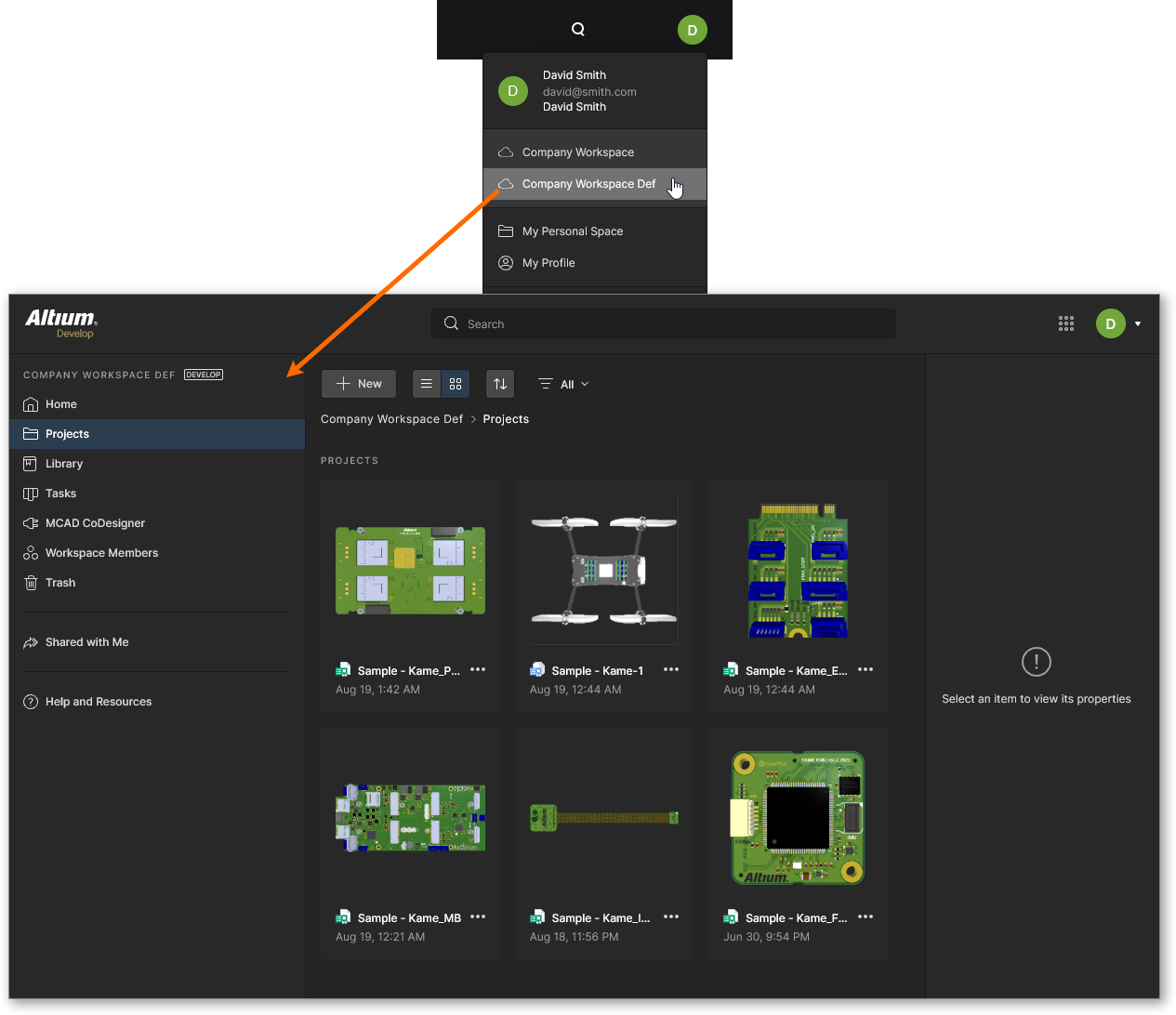Click the DEVELOP badge next to workspace name
Screen dimensions: 1176x1015
pos(204,375)
